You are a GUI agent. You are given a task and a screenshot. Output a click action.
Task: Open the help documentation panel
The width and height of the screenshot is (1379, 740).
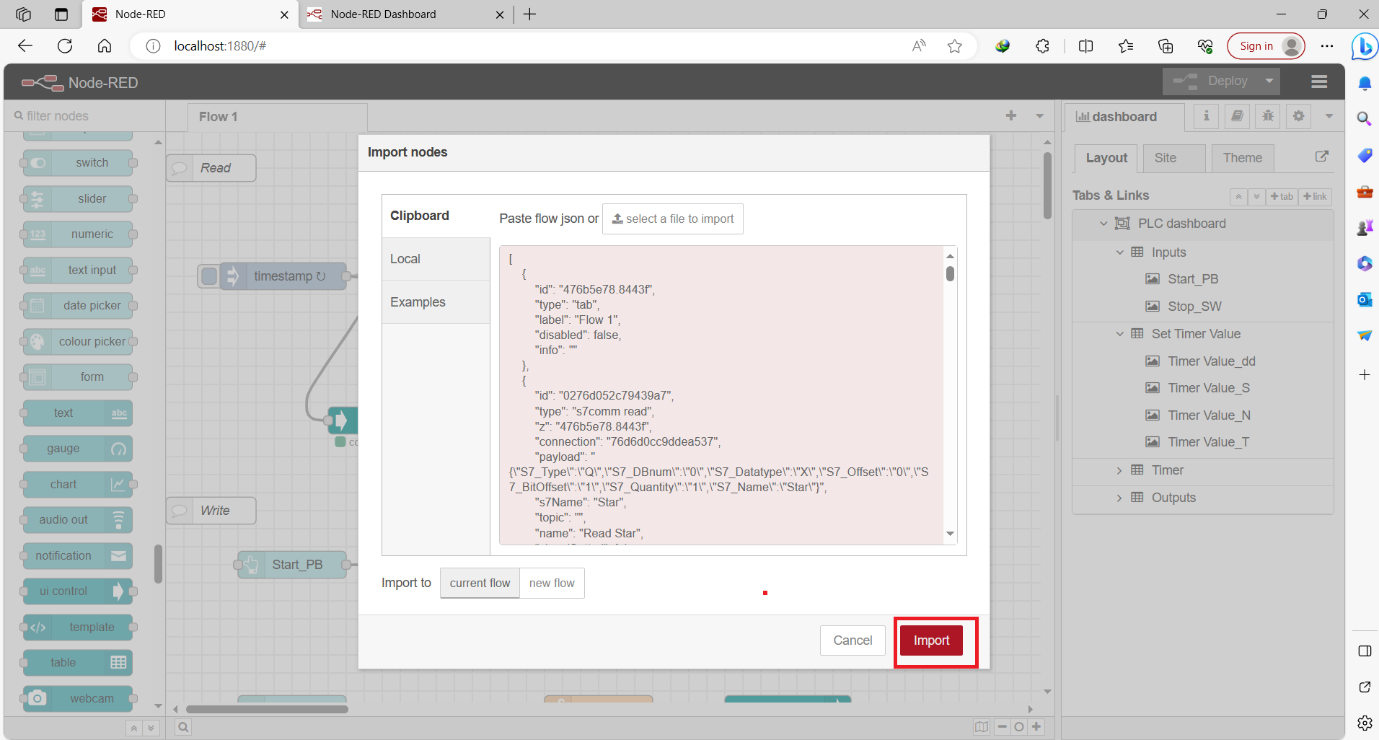tap(1236, 116)
